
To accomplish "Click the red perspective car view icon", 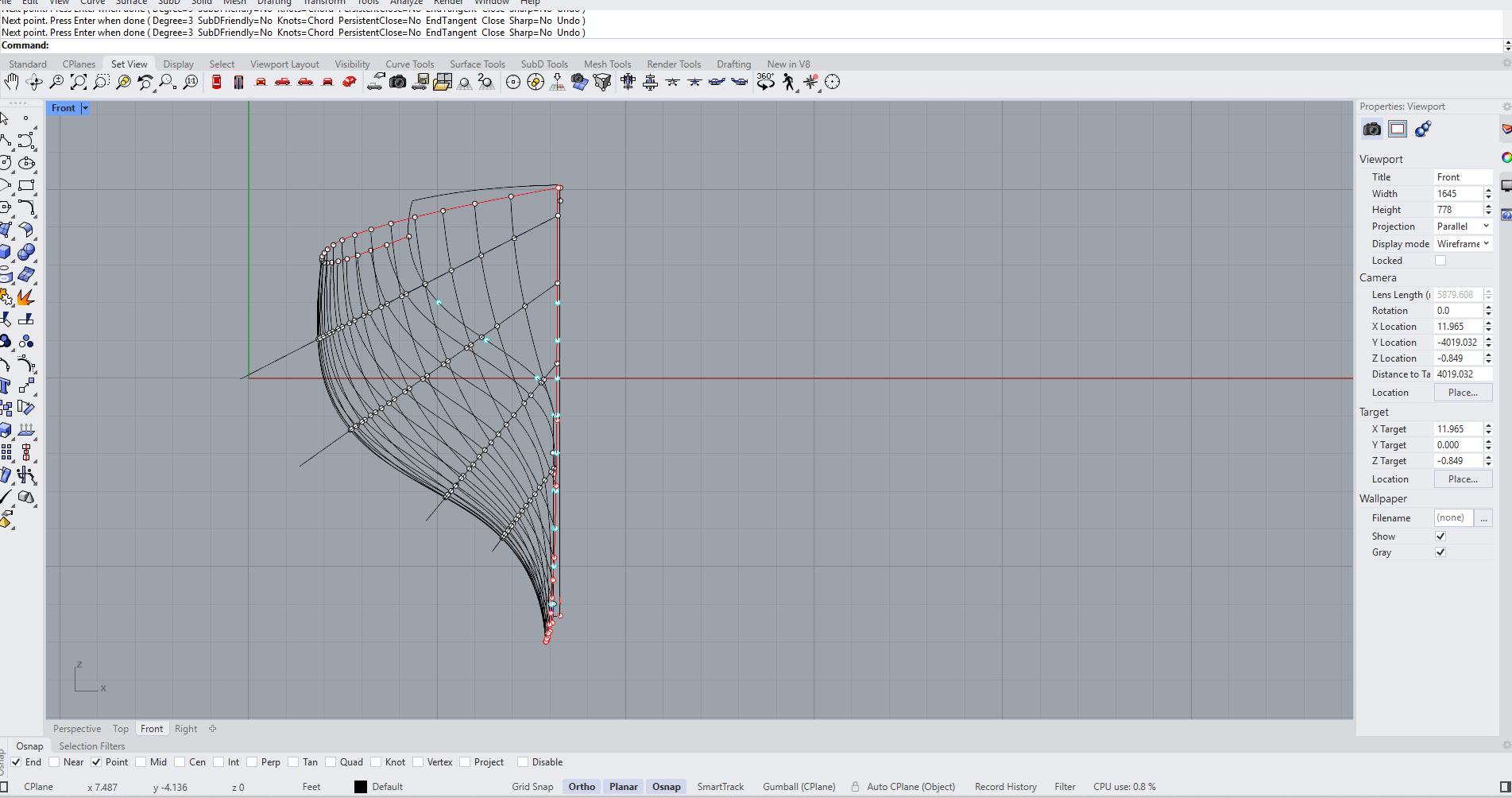I will 350,82.
